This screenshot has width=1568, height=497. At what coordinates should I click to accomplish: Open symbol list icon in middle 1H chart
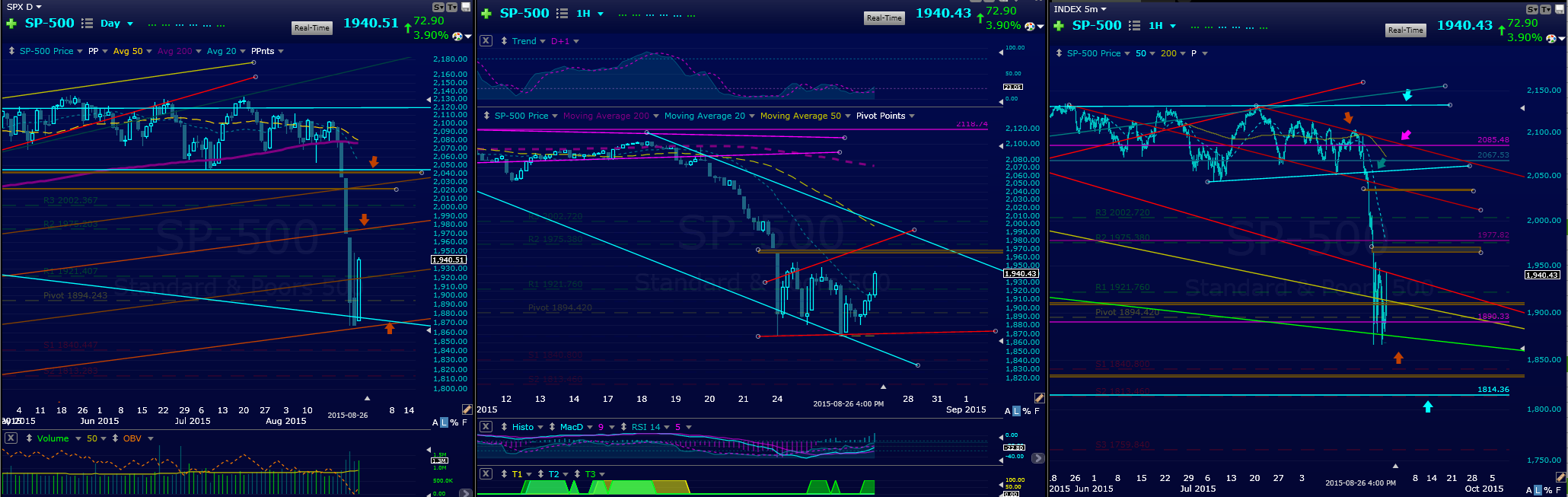(x=562, y=14)
